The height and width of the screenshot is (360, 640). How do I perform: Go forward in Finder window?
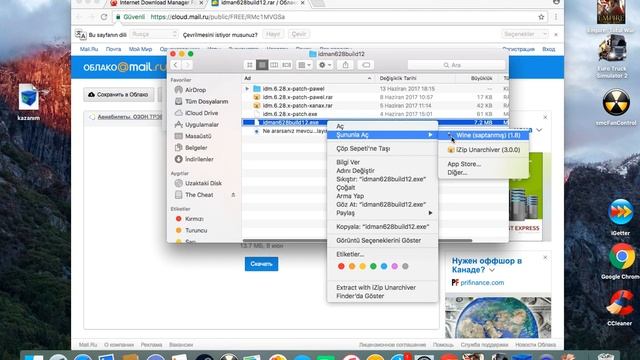tap(187, 65)
